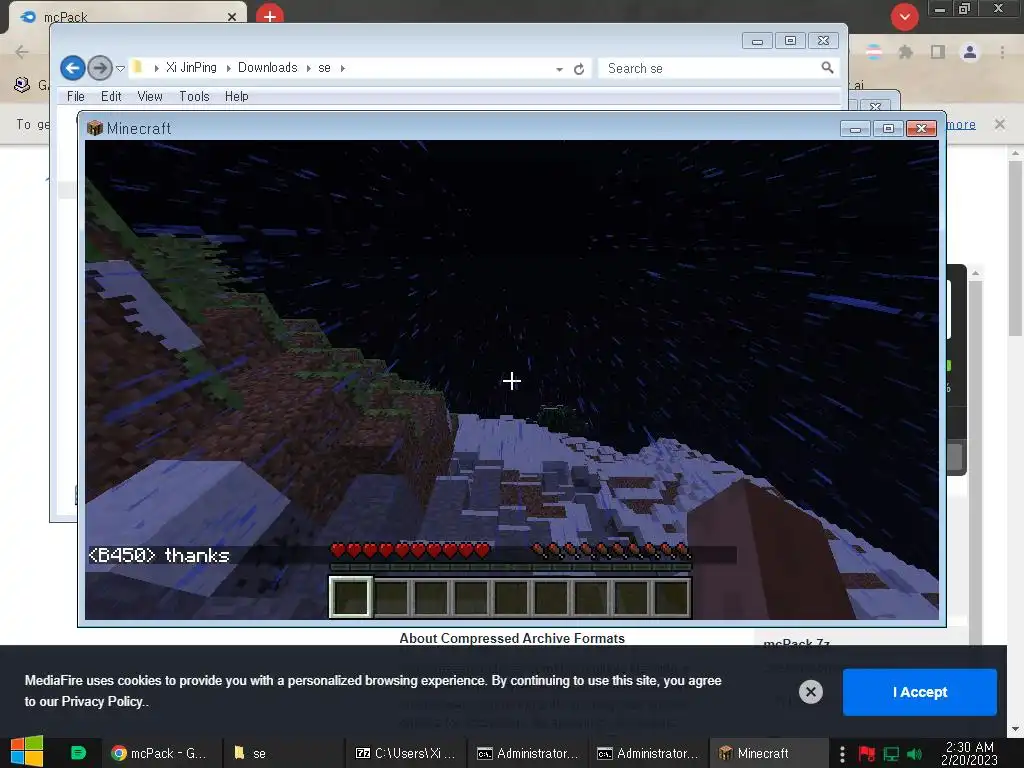1024x768 pixels.
Task: Click the folder icon in Explorer address bar
Action: 137,67
